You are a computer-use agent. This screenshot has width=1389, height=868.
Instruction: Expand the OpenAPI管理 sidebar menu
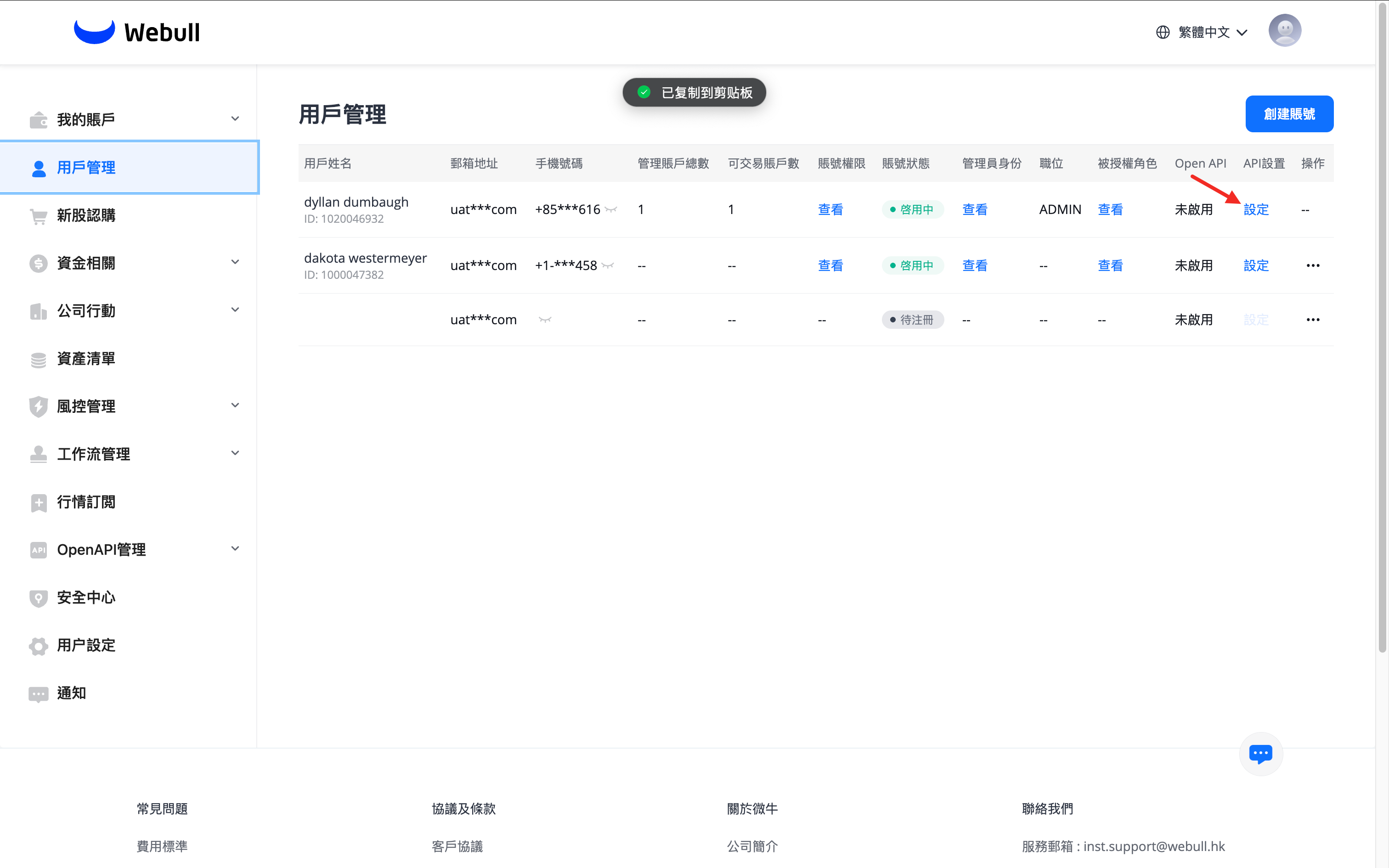235,549
